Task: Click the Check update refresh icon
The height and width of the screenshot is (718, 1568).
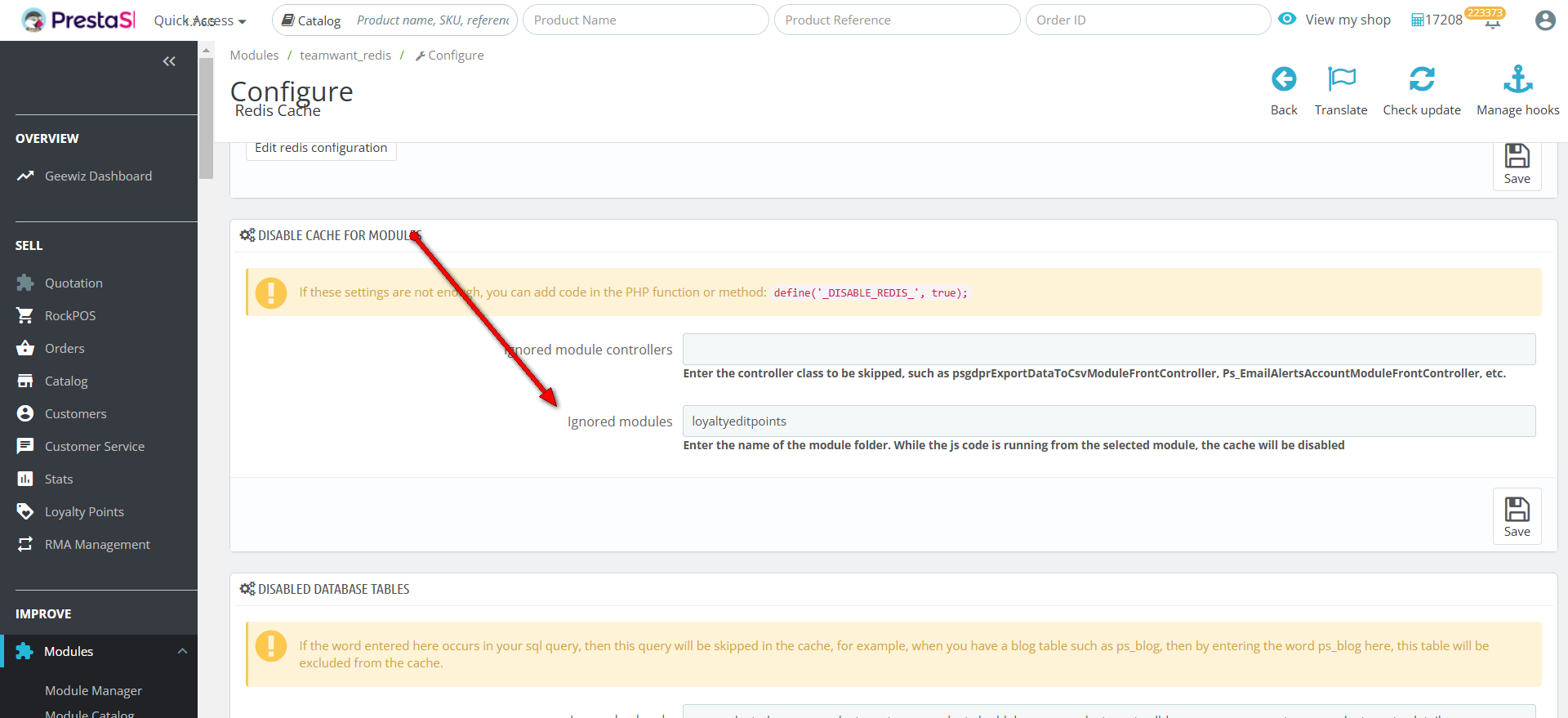Action: [1422, 79]
